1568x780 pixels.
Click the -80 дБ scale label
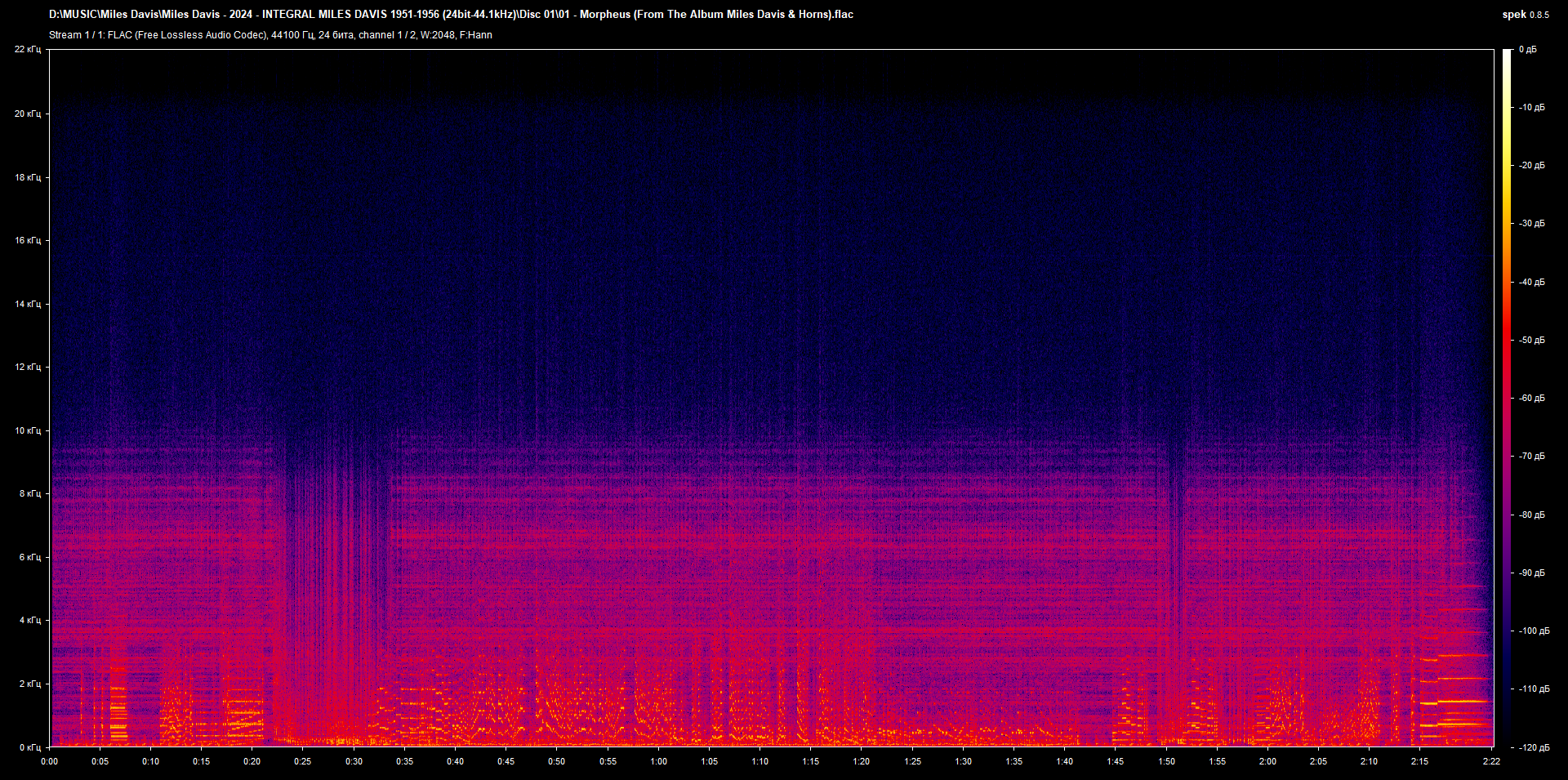1531,515
